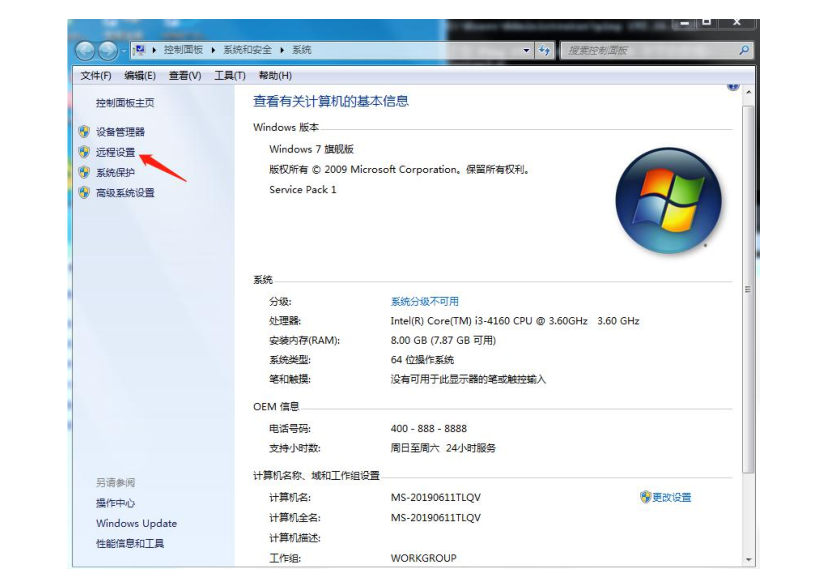Click the search magnifier icon
The width and height of the screenshot is (823, 577).
pos(745,49)
